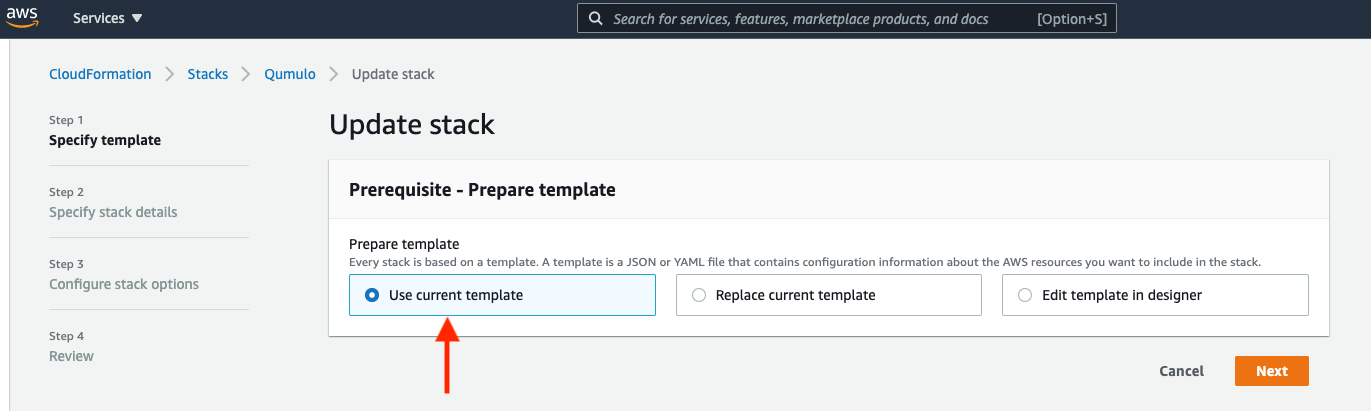The image size is (1371, 411).
Task: Open the Review step
Action: pos(71,347)
